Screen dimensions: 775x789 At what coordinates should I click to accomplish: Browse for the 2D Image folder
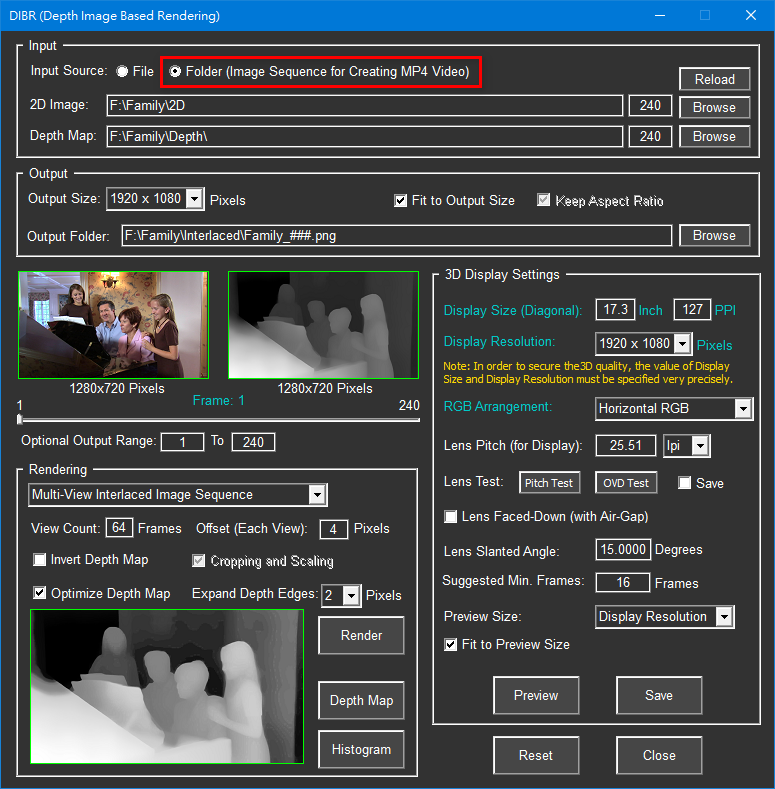715,108
